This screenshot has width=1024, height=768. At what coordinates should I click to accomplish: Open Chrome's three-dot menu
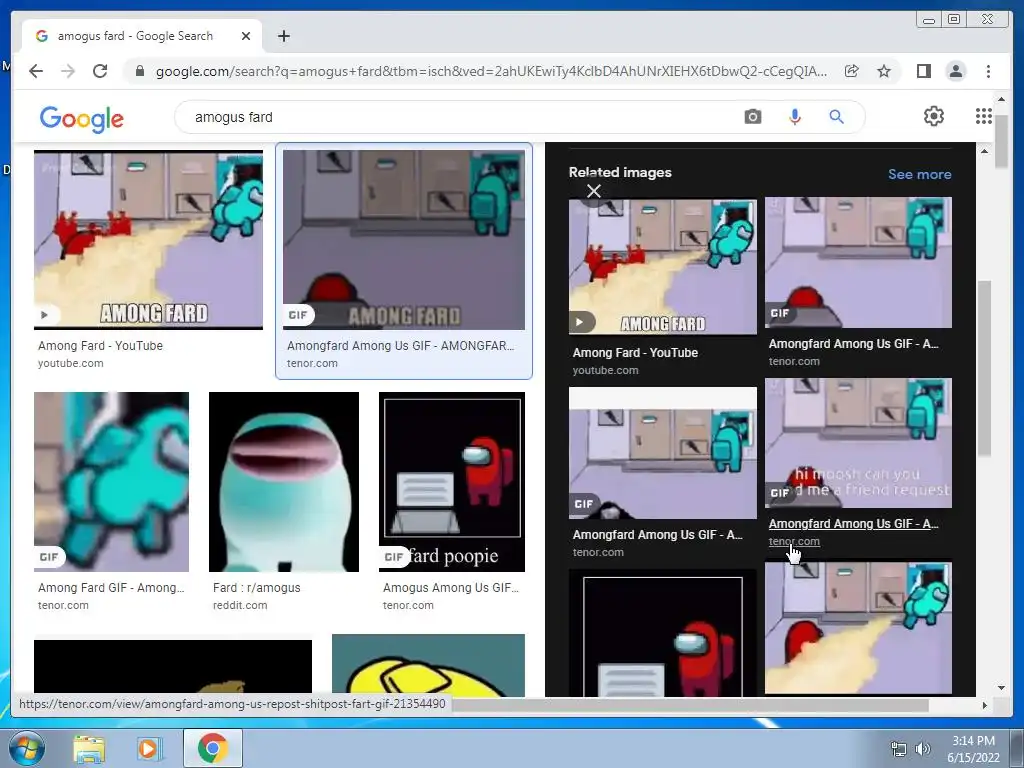tap(988, 71)
